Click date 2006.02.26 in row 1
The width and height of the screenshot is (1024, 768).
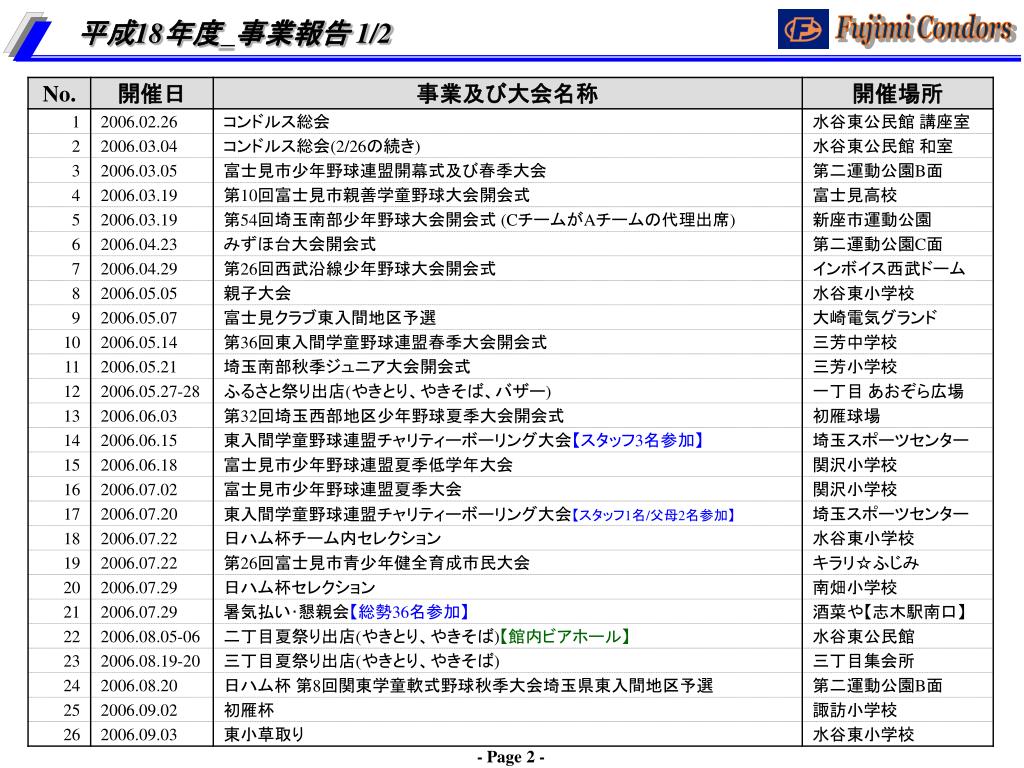[x=138, y=122]
